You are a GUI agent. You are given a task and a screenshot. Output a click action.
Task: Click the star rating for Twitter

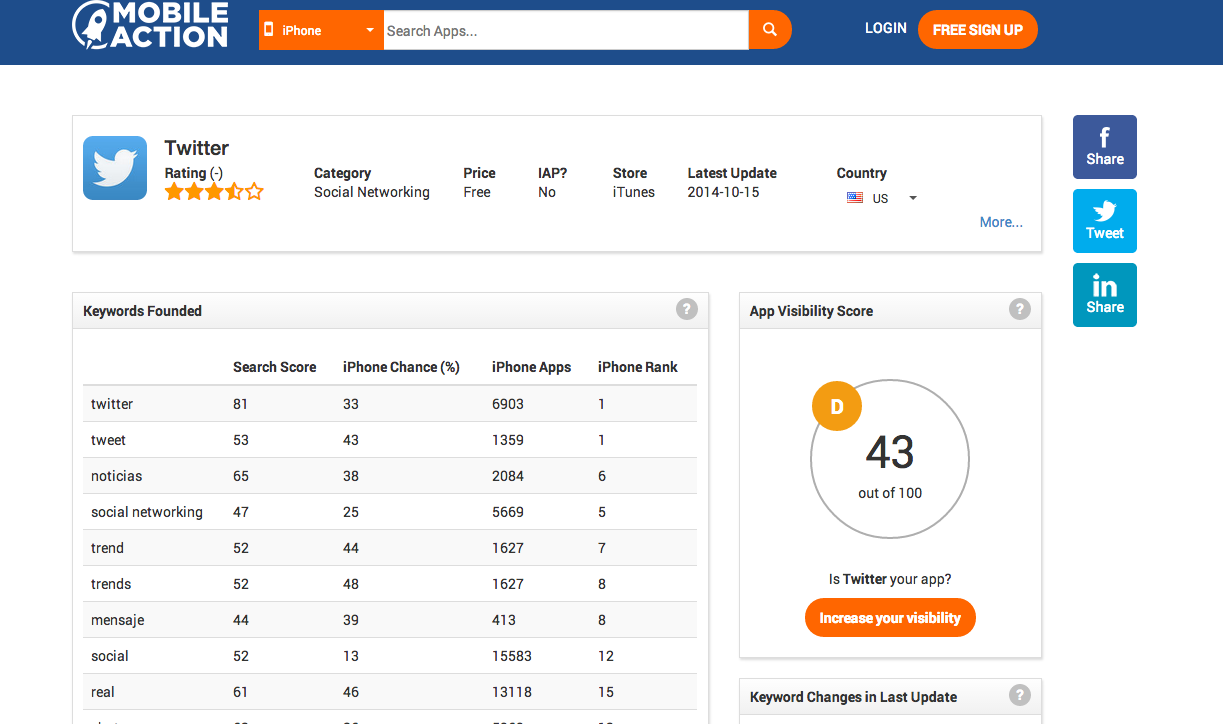point(213,192)
